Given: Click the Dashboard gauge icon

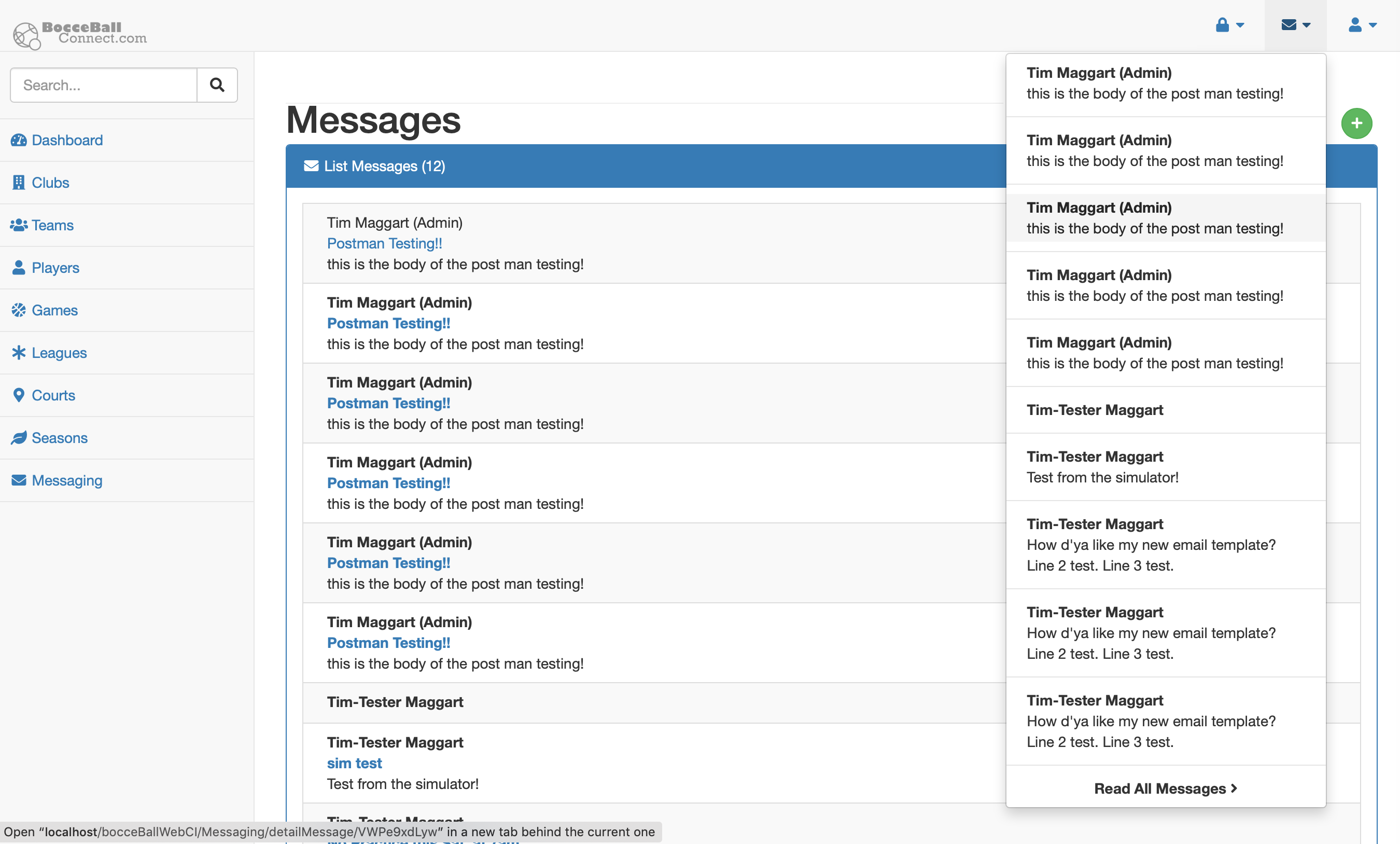Looking at the screenshot, I should [x=19, y=141].
